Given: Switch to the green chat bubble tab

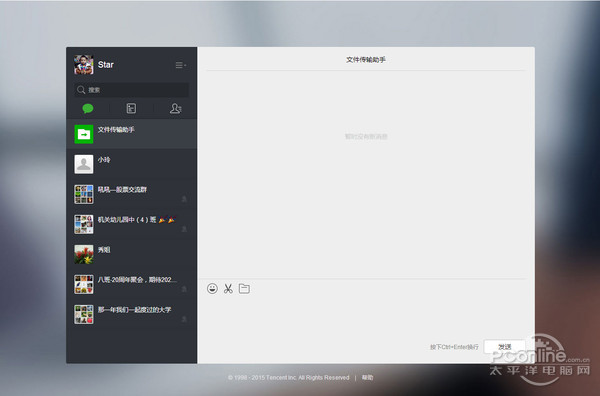Looking at the screenshot, I should pos(88,109).
